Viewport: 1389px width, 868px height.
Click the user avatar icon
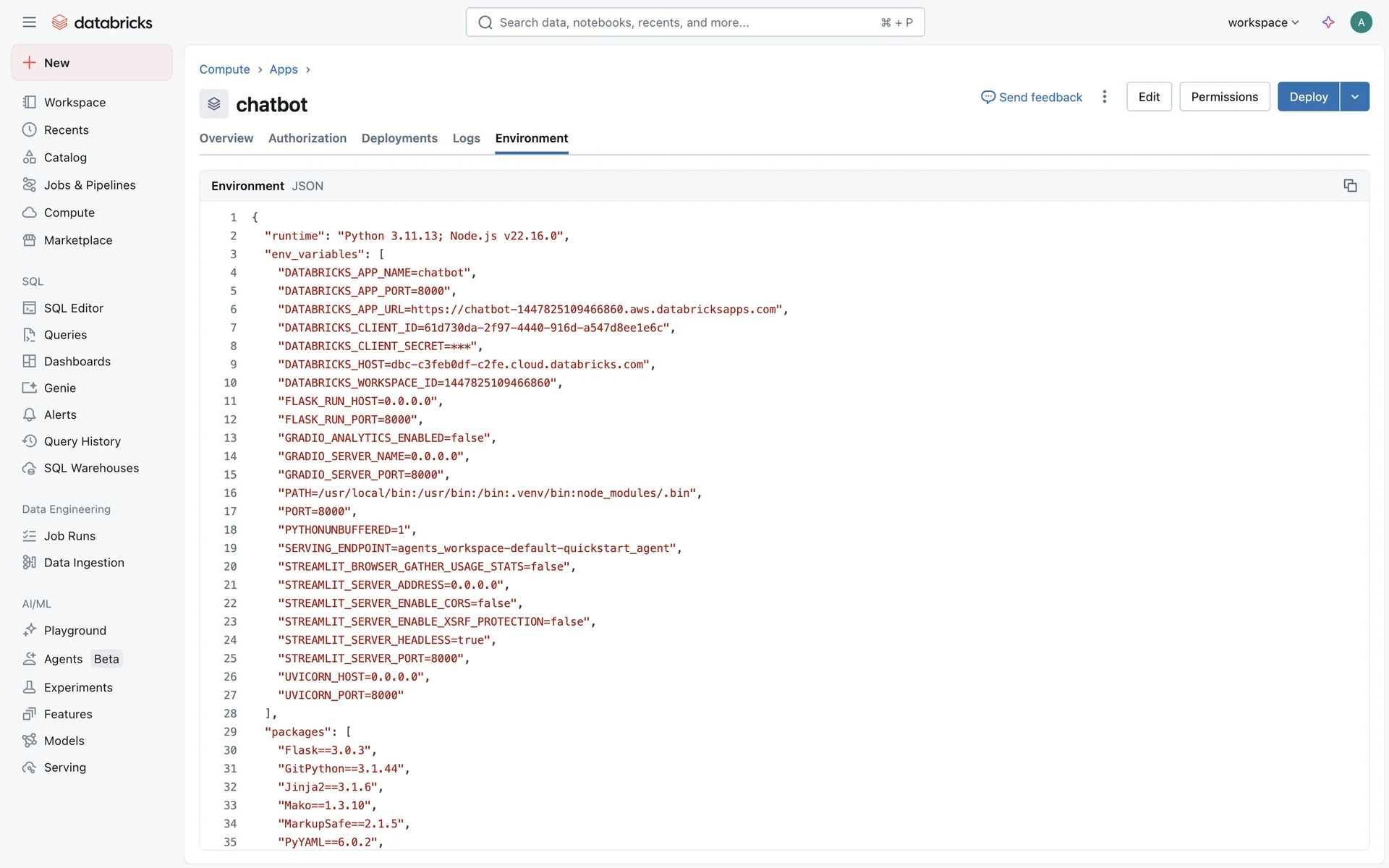pyautogui.click(x=1361, y=22)
